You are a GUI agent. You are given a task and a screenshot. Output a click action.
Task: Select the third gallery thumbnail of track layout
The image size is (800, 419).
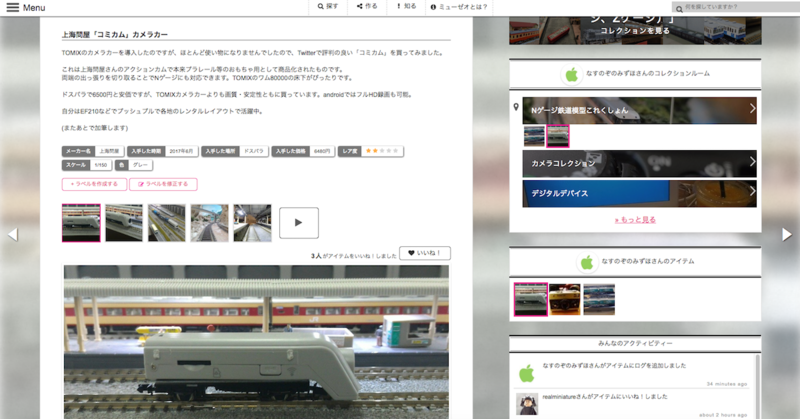click(167, 223)
